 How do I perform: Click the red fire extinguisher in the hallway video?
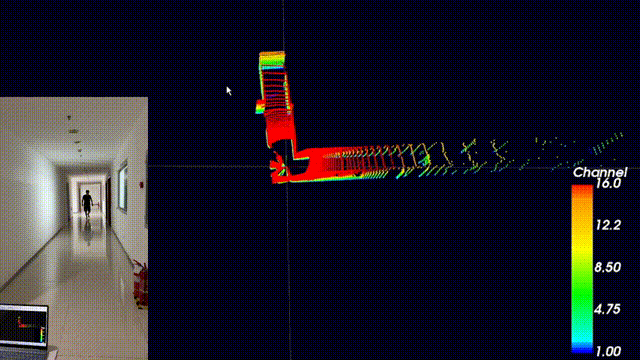pos(140,284)
